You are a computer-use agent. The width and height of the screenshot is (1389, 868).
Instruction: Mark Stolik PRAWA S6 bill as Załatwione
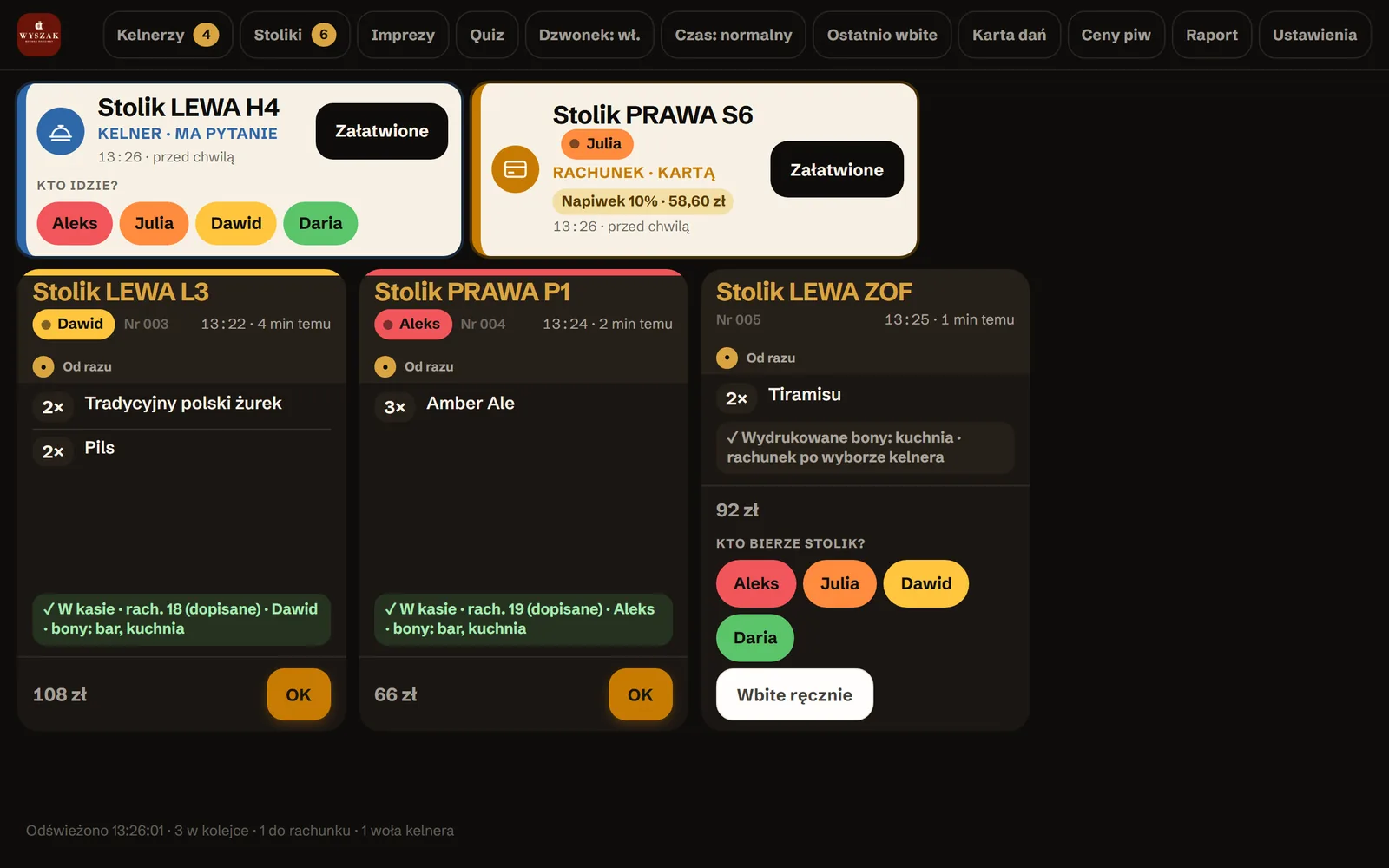pos(837,169)
